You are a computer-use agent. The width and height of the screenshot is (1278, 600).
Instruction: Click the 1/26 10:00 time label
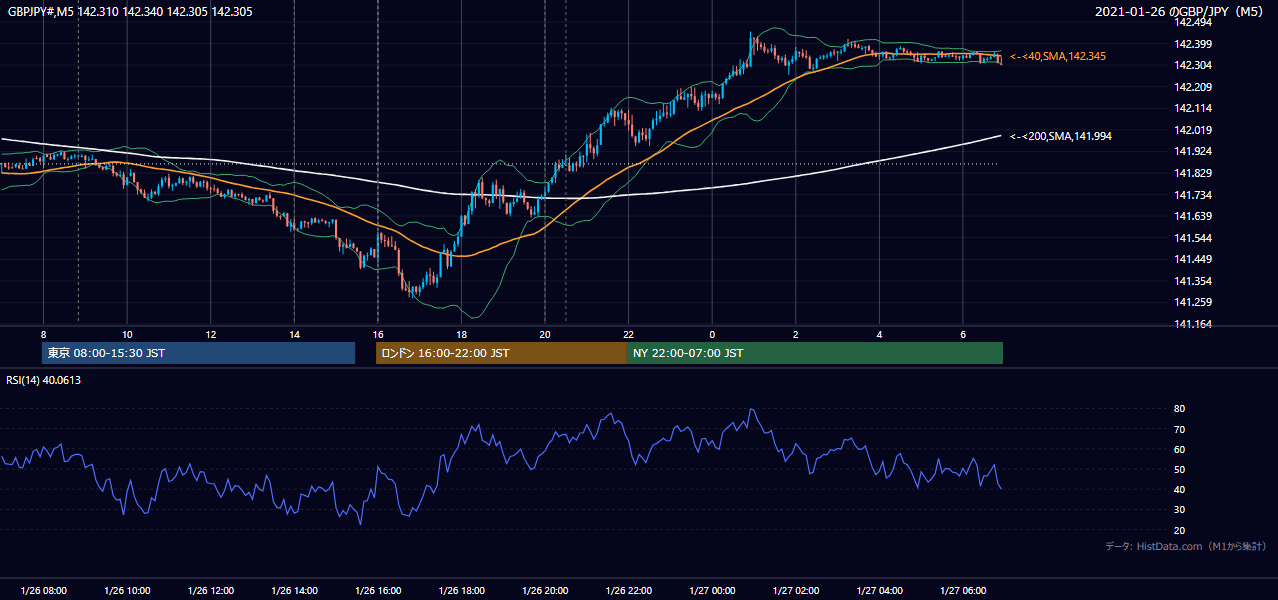tap(127, 591)
